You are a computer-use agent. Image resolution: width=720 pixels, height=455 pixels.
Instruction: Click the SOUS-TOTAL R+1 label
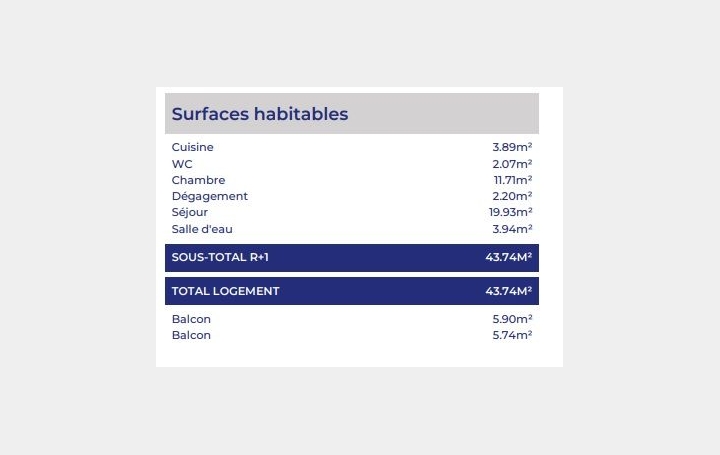(220, 258)
